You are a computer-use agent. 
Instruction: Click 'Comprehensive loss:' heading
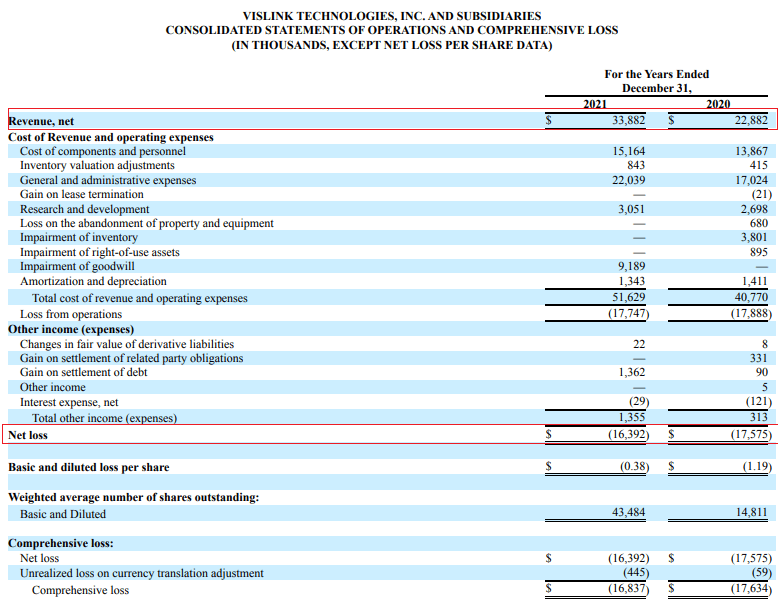(x=61, y=543)
